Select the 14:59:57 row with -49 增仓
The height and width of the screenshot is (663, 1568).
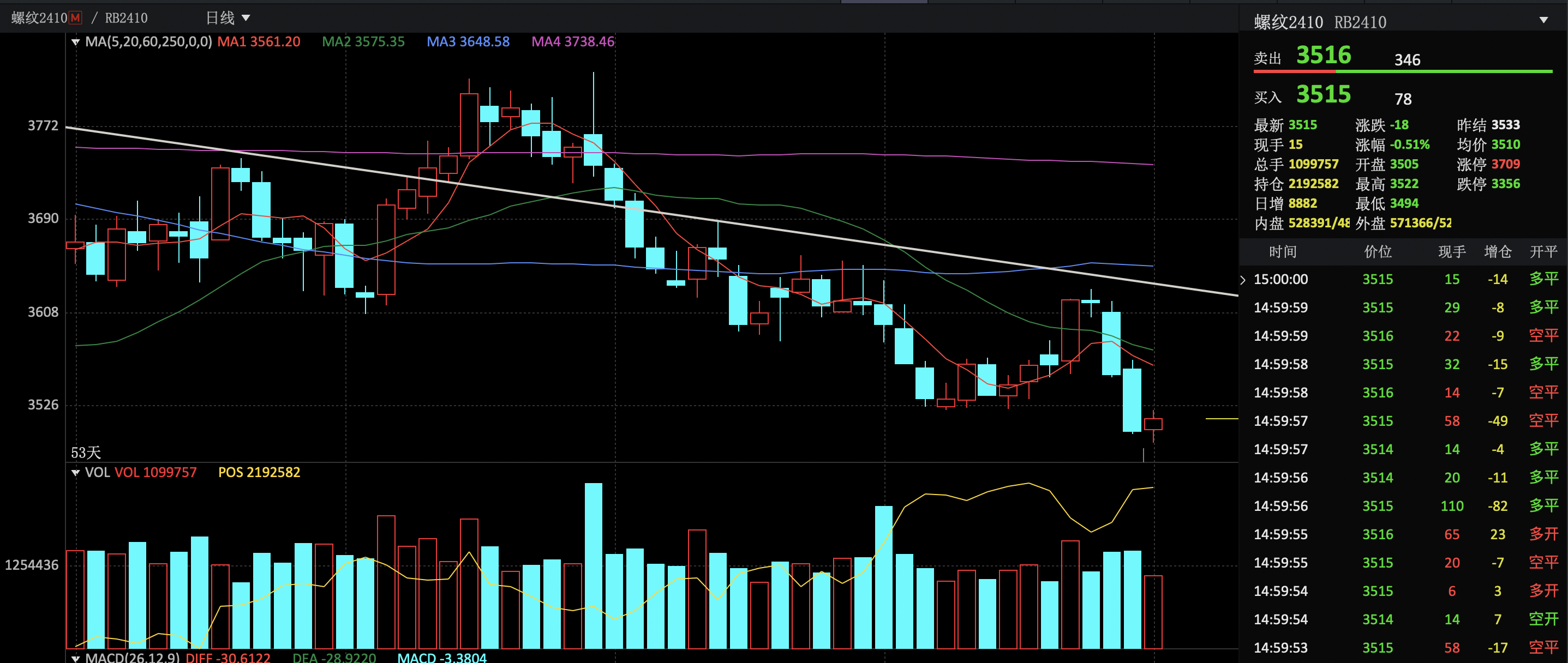click(1403, 421)
